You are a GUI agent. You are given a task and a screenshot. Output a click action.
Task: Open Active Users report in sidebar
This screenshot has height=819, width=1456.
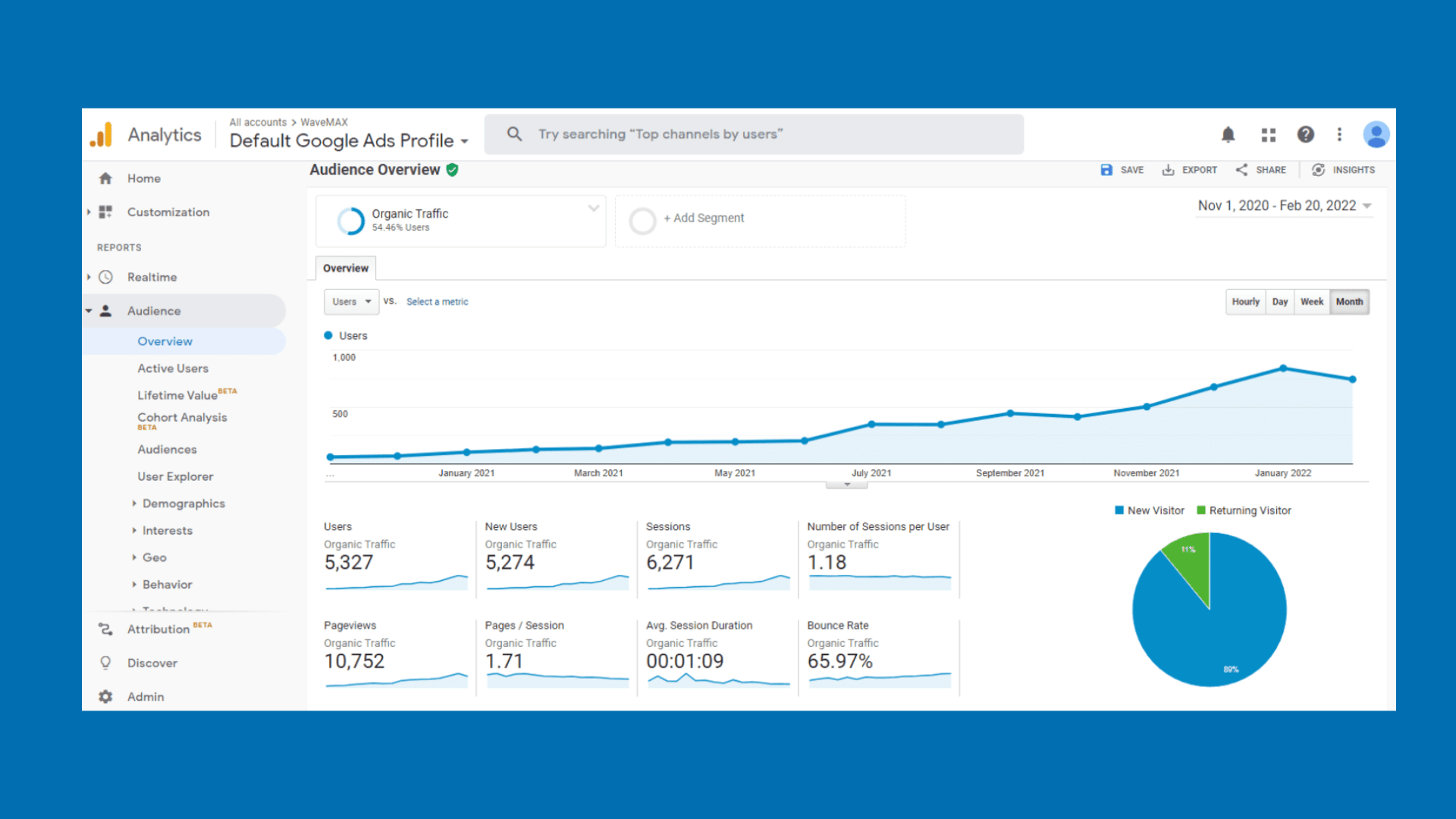(173, 369)
